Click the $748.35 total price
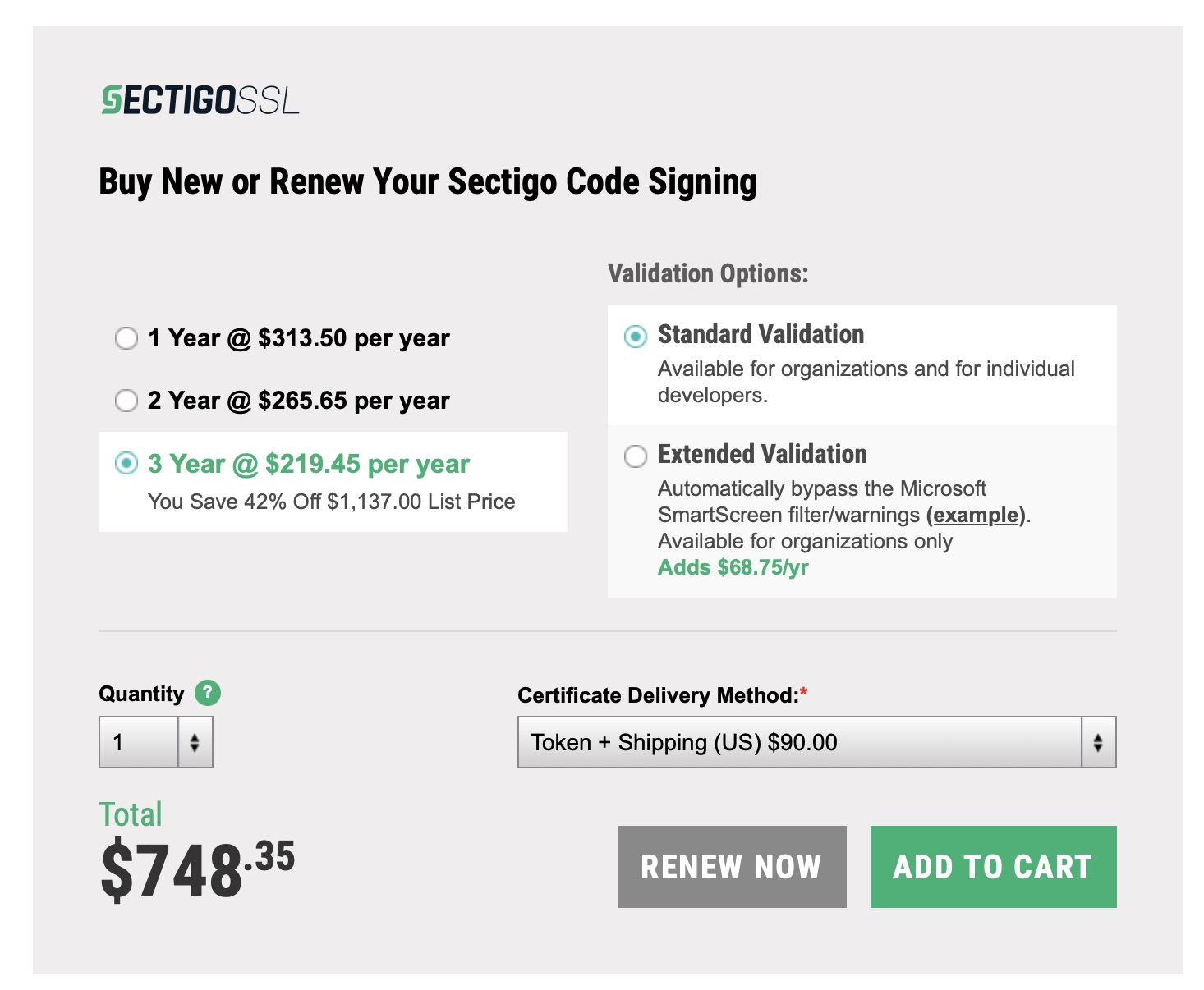This screenshot has height=990, width=1204. (197, 869)
